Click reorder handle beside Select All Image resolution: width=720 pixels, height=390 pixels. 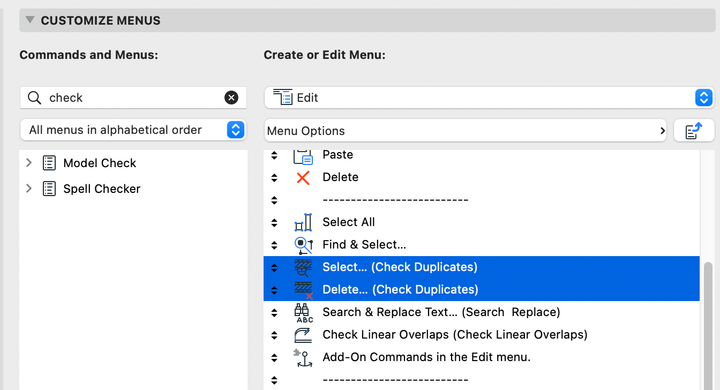pos(274,223)
